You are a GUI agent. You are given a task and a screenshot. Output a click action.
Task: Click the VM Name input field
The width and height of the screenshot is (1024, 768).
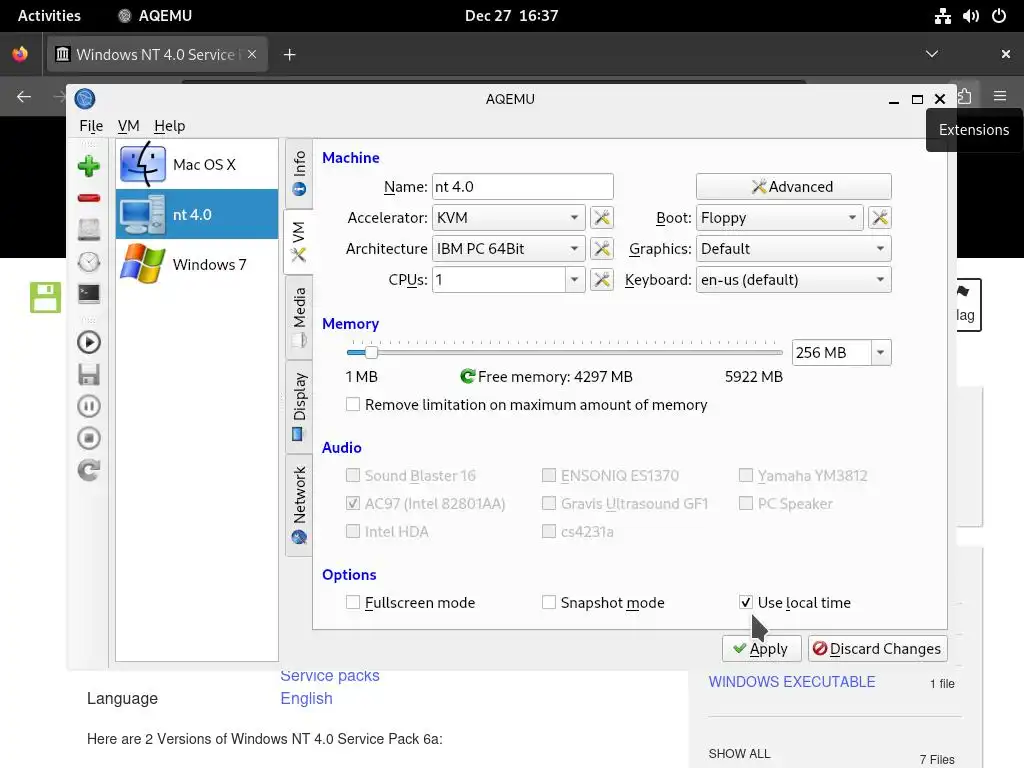click(x=522, y=187)
